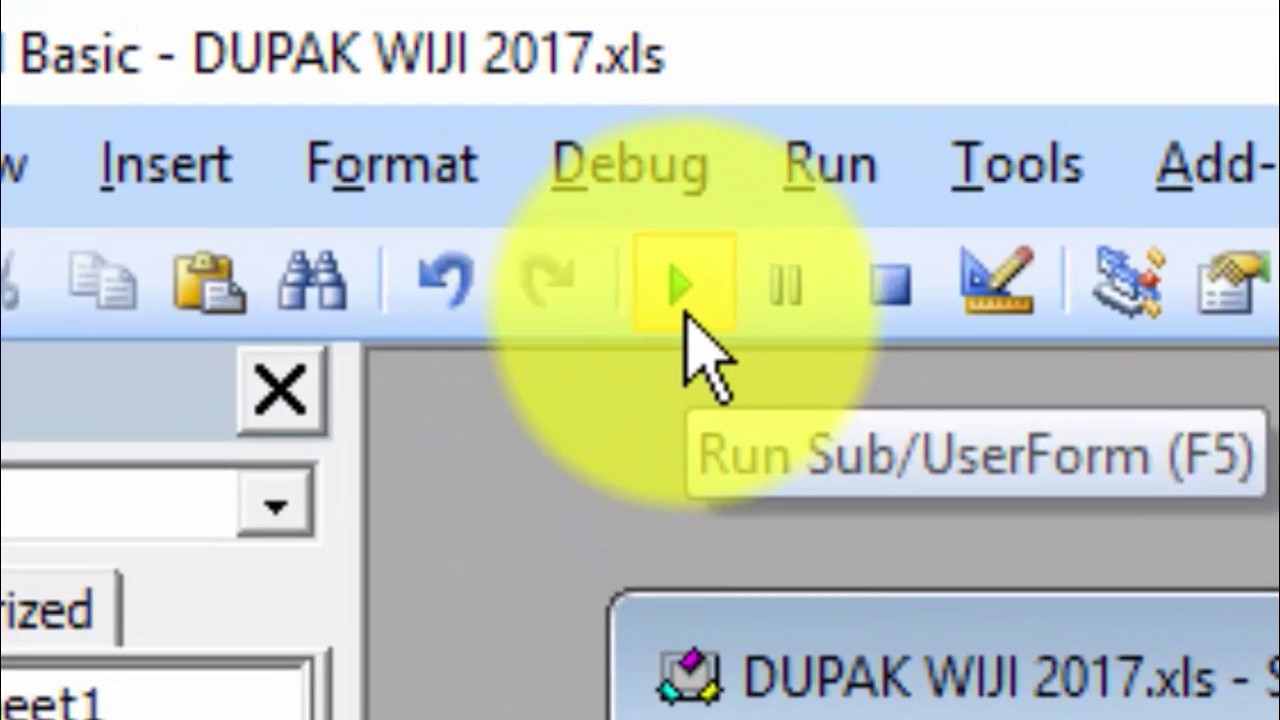Click the greyed Redo arrow icon
The height and width of the screenshot is (720, 1280).
(549, 281)
